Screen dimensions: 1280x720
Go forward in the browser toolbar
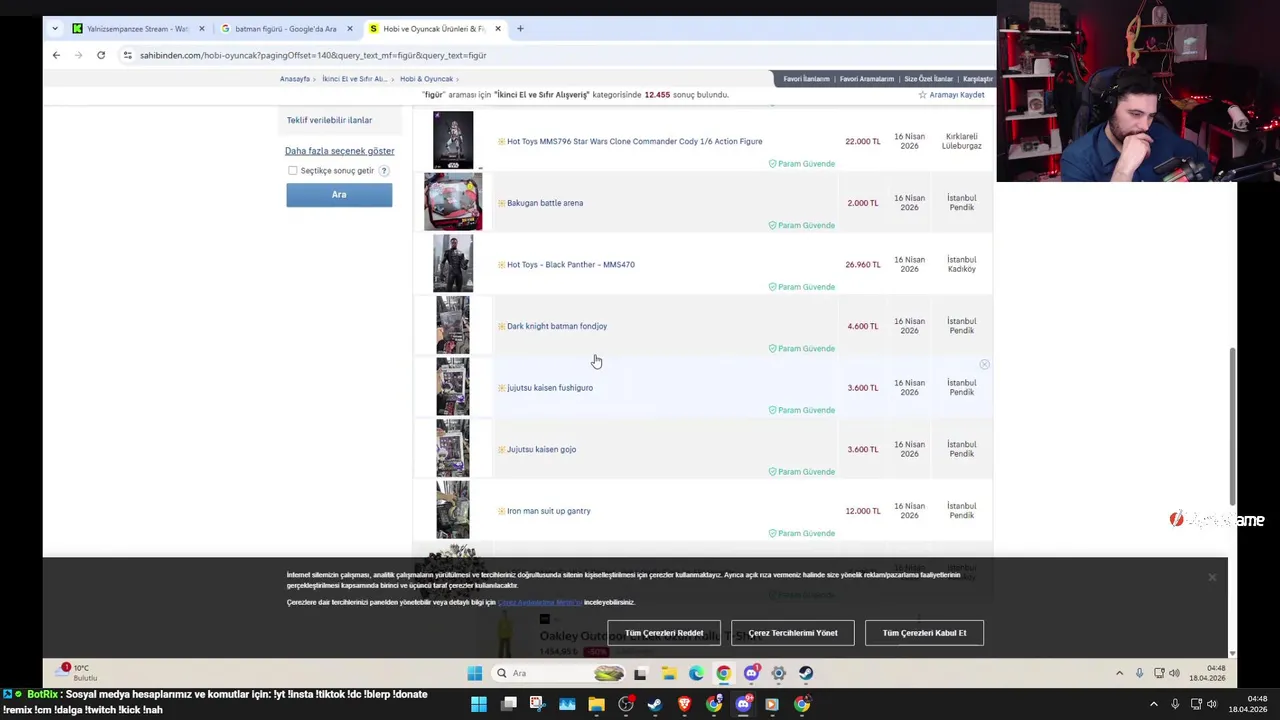pyautogui.click(x=78, y=55)
